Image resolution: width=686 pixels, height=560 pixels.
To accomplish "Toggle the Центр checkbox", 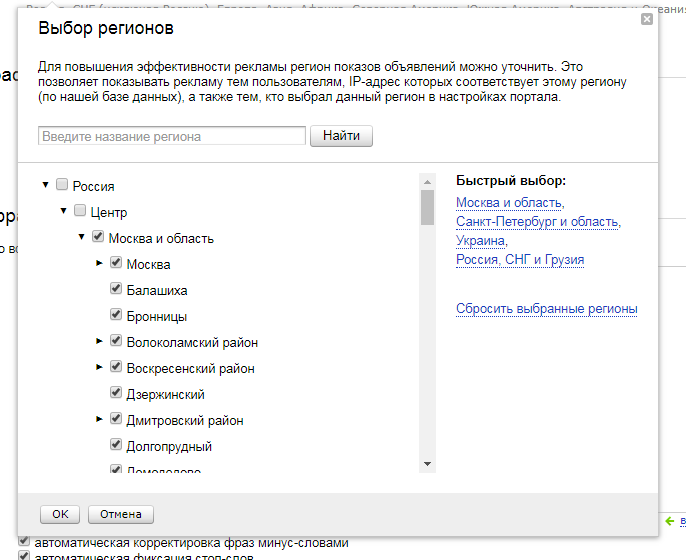I will click(x=80, y=211).
